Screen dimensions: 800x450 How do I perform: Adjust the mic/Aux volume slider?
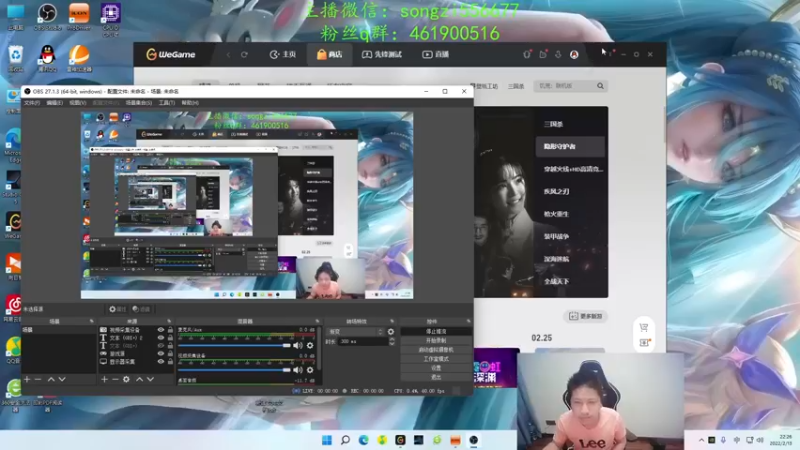pos(234,345)
